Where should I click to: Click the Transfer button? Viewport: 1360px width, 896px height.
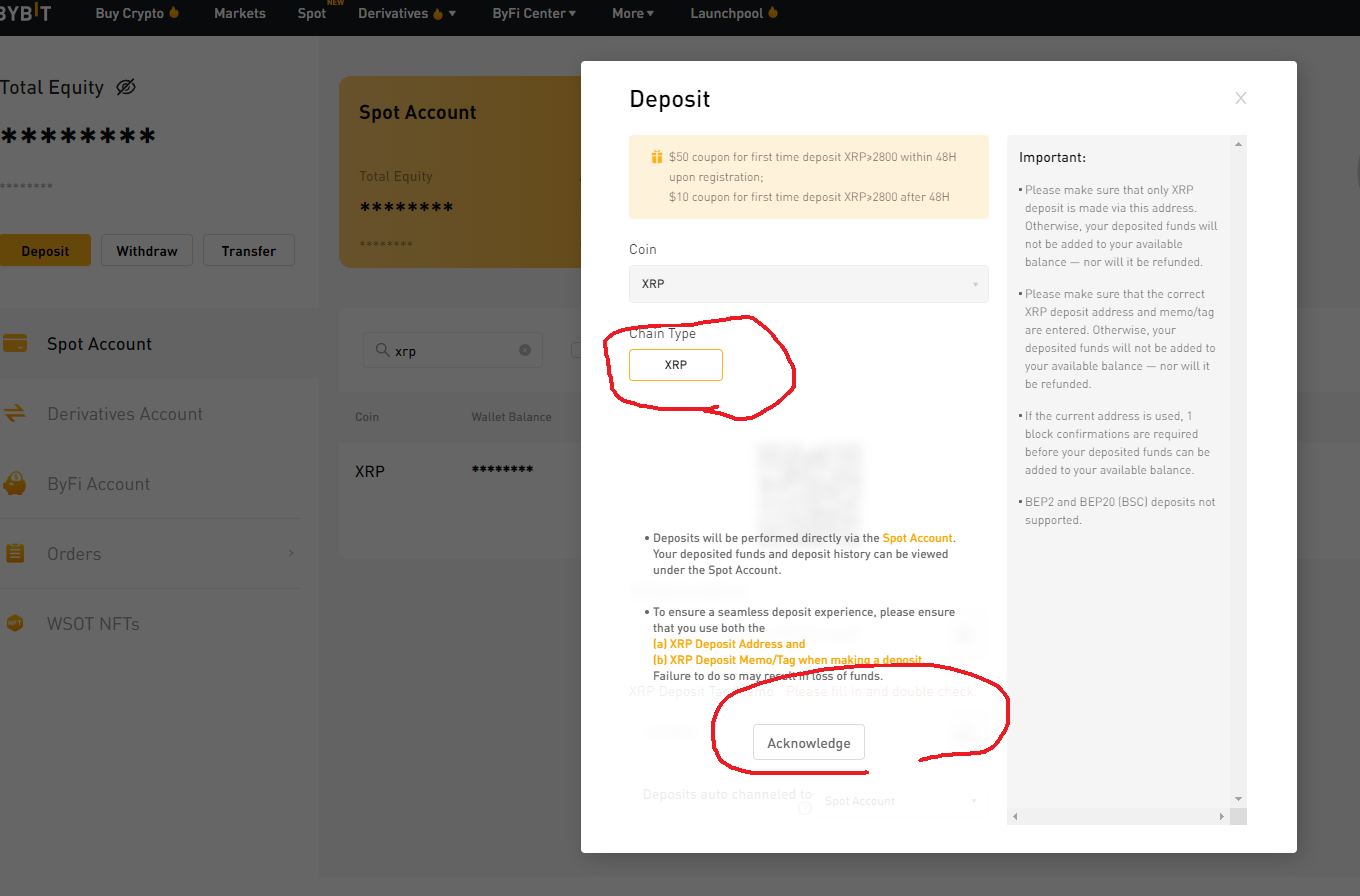tap(249, 251)
